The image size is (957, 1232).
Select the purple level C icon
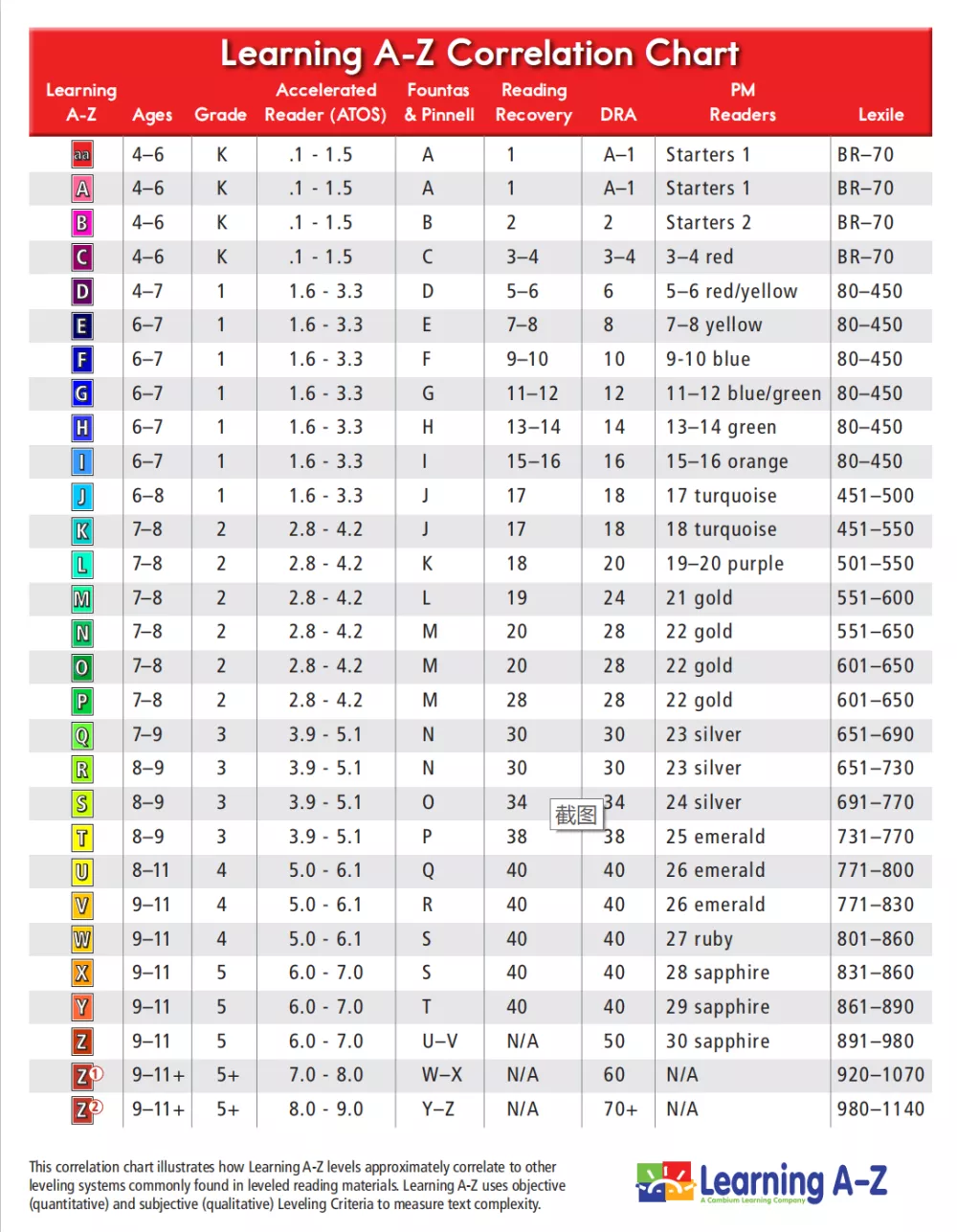coord(82,257)
